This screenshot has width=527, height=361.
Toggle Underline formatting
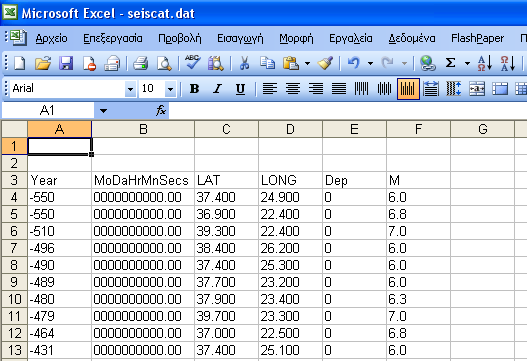pyautogui.click(x=240, y=89)
